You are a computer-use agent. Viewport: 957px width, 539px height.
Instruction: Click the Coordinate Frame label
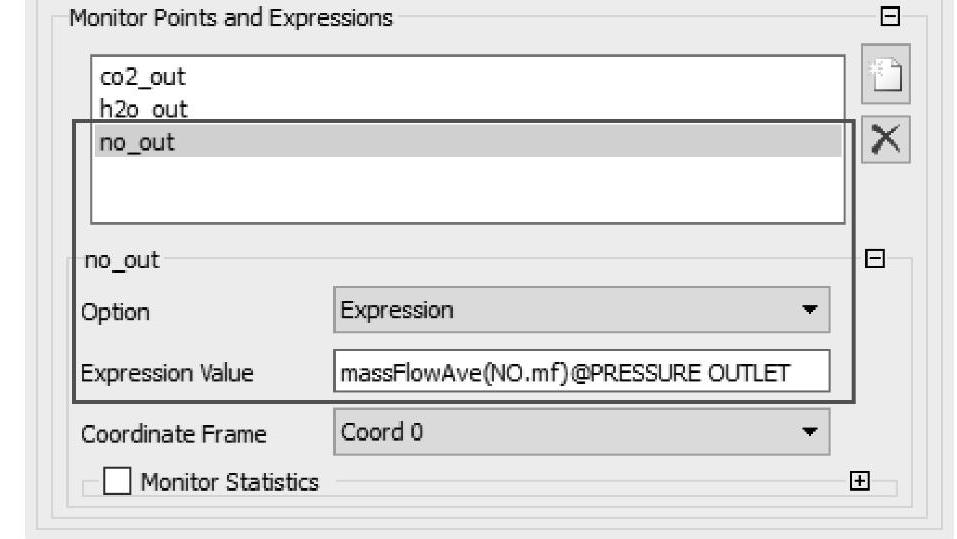(173, 435)
